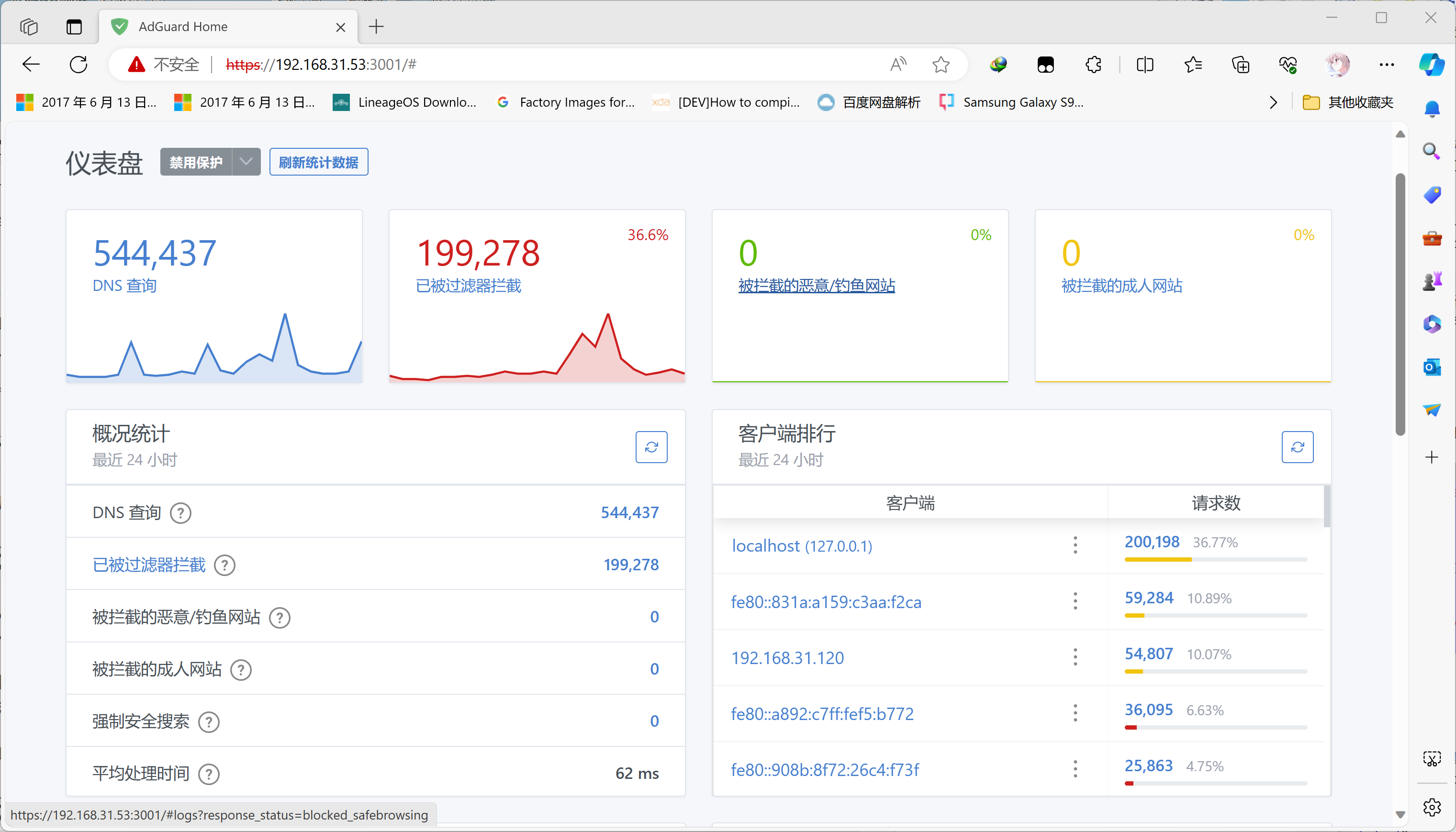Click help icon next to DNS 查询
The height and width of the screenshot is (832, 1456).
click(x=180, y=513)
